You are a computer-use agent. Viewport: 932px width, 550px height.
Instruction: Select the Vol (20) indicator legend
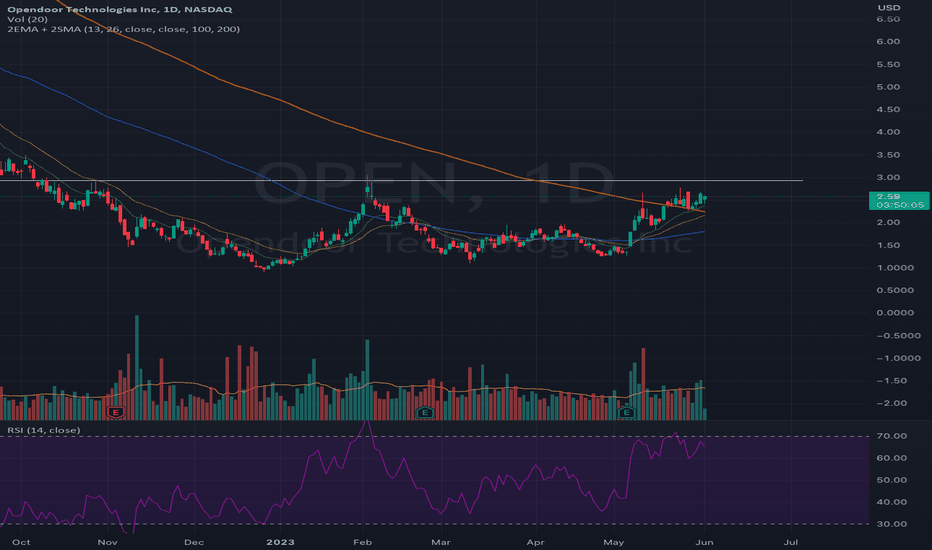pyautogui.click(x=27, y=19)
